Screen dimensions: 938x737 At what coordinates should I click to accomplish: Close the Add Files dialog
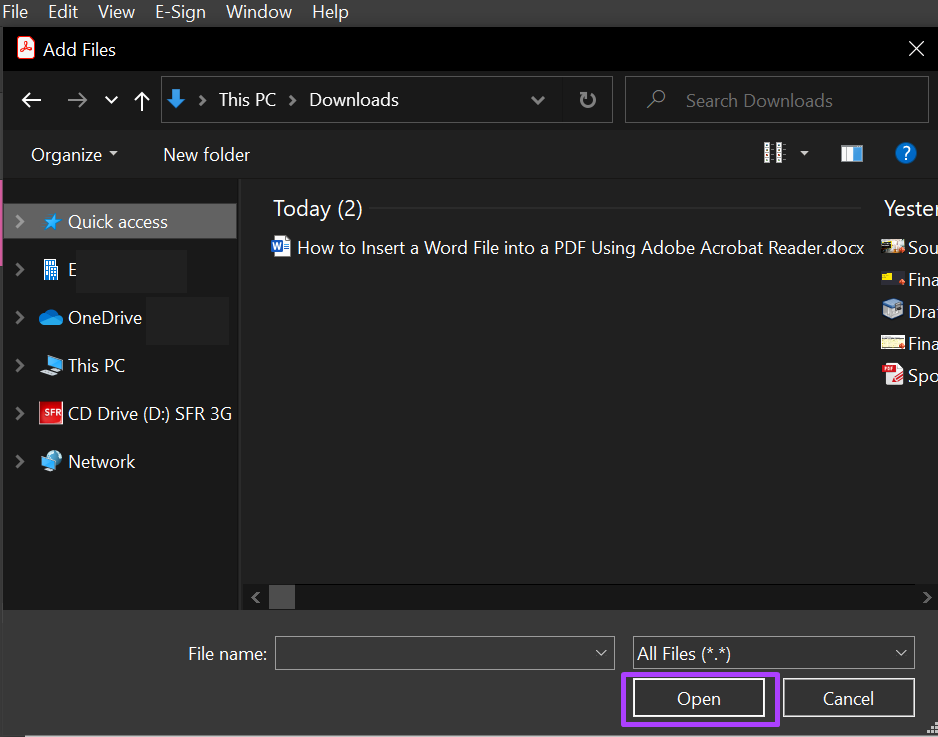click(916, 49)
